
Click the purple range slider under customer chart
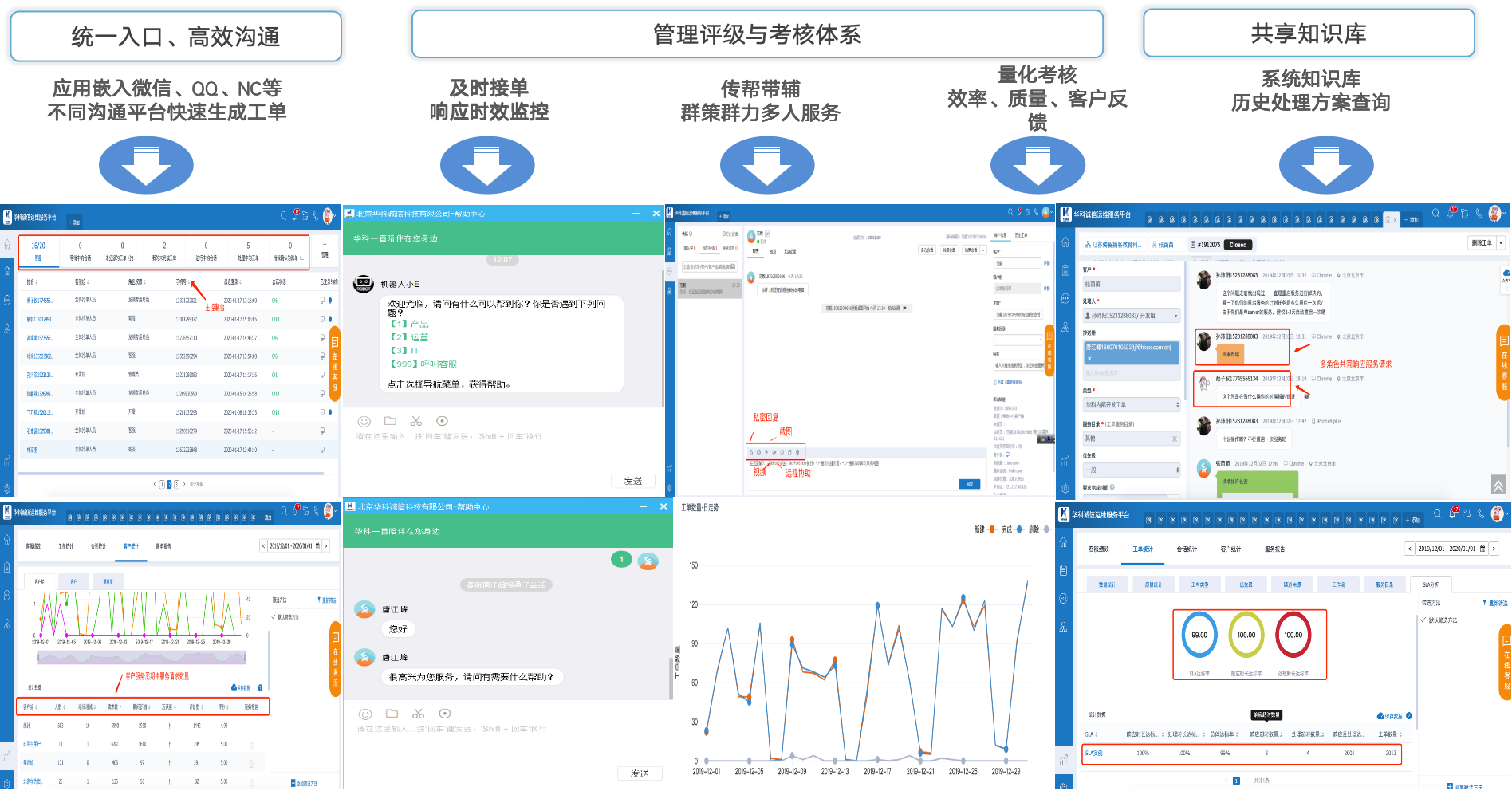(x=142, y=658)
